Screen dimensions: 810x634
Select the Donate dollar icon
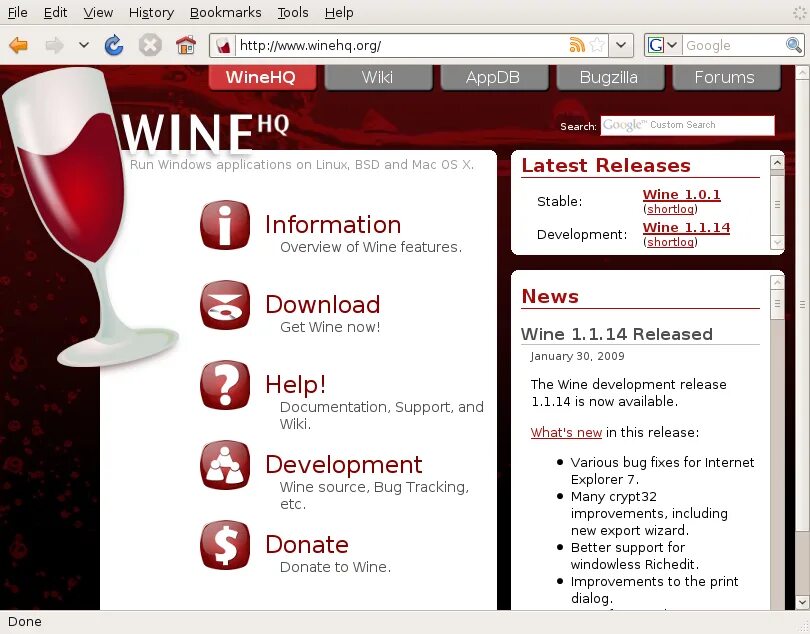coord(225,546)
